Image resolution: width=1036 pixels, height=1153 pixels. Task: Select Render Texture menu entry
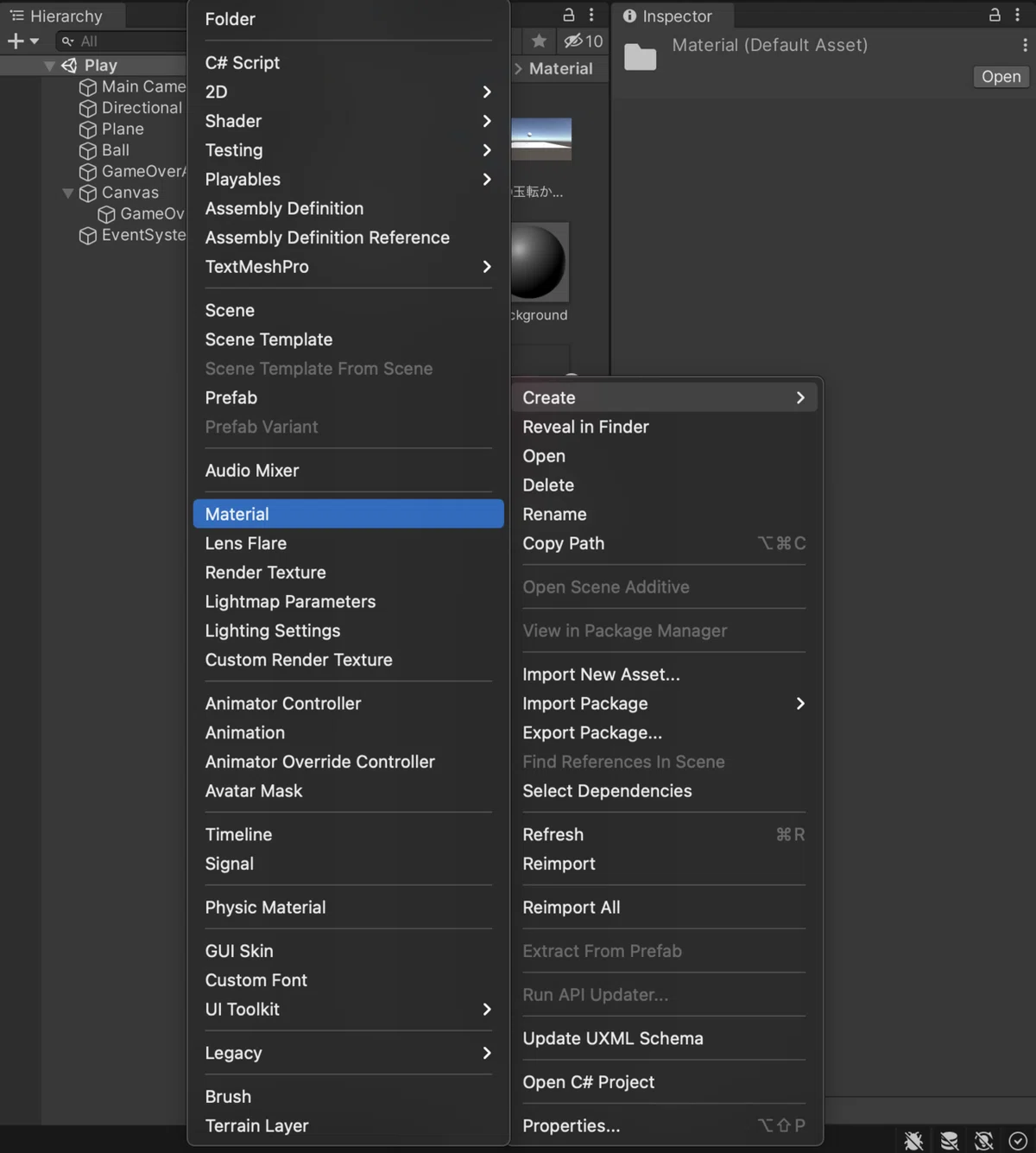[348, 573]
